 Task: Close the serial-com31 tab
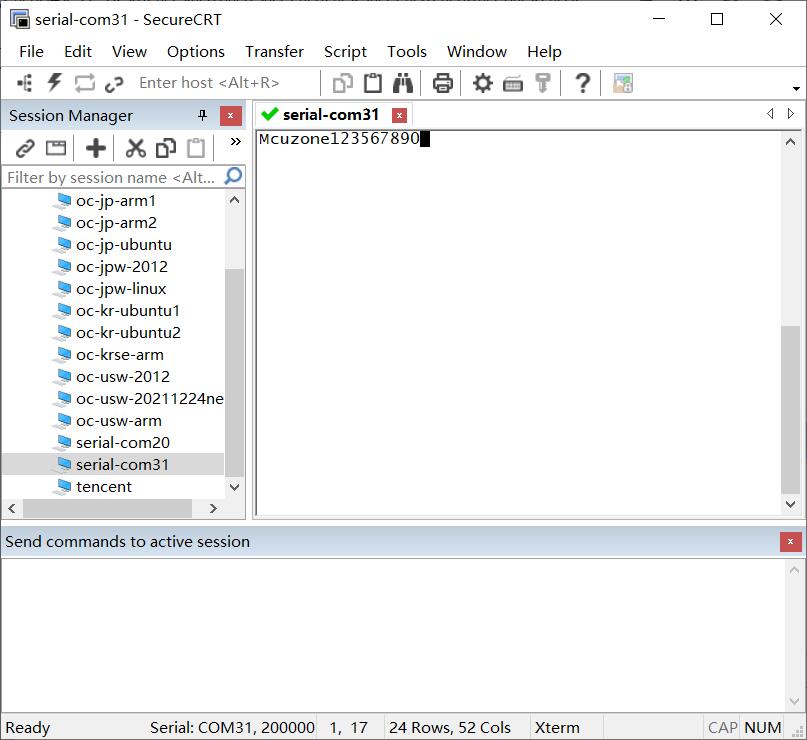[x=399, y=115]
